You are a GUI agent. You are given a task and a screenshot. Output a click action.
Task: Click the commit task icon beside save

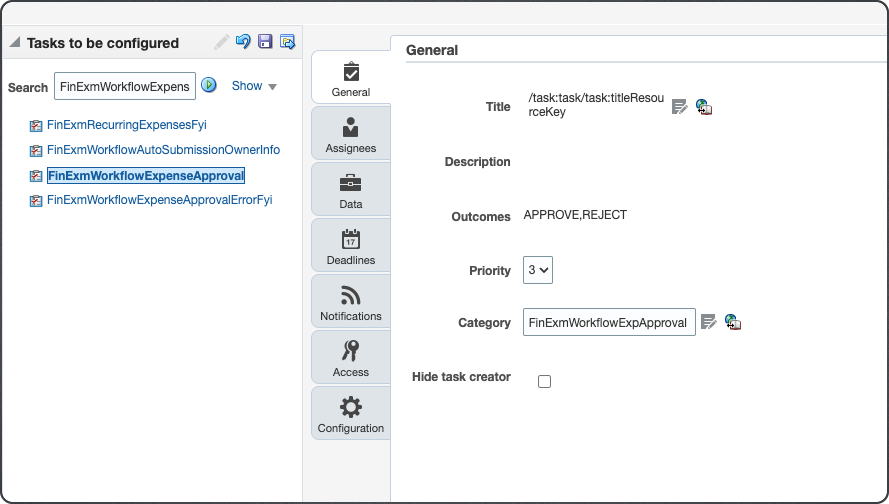(x=287, y=42)
